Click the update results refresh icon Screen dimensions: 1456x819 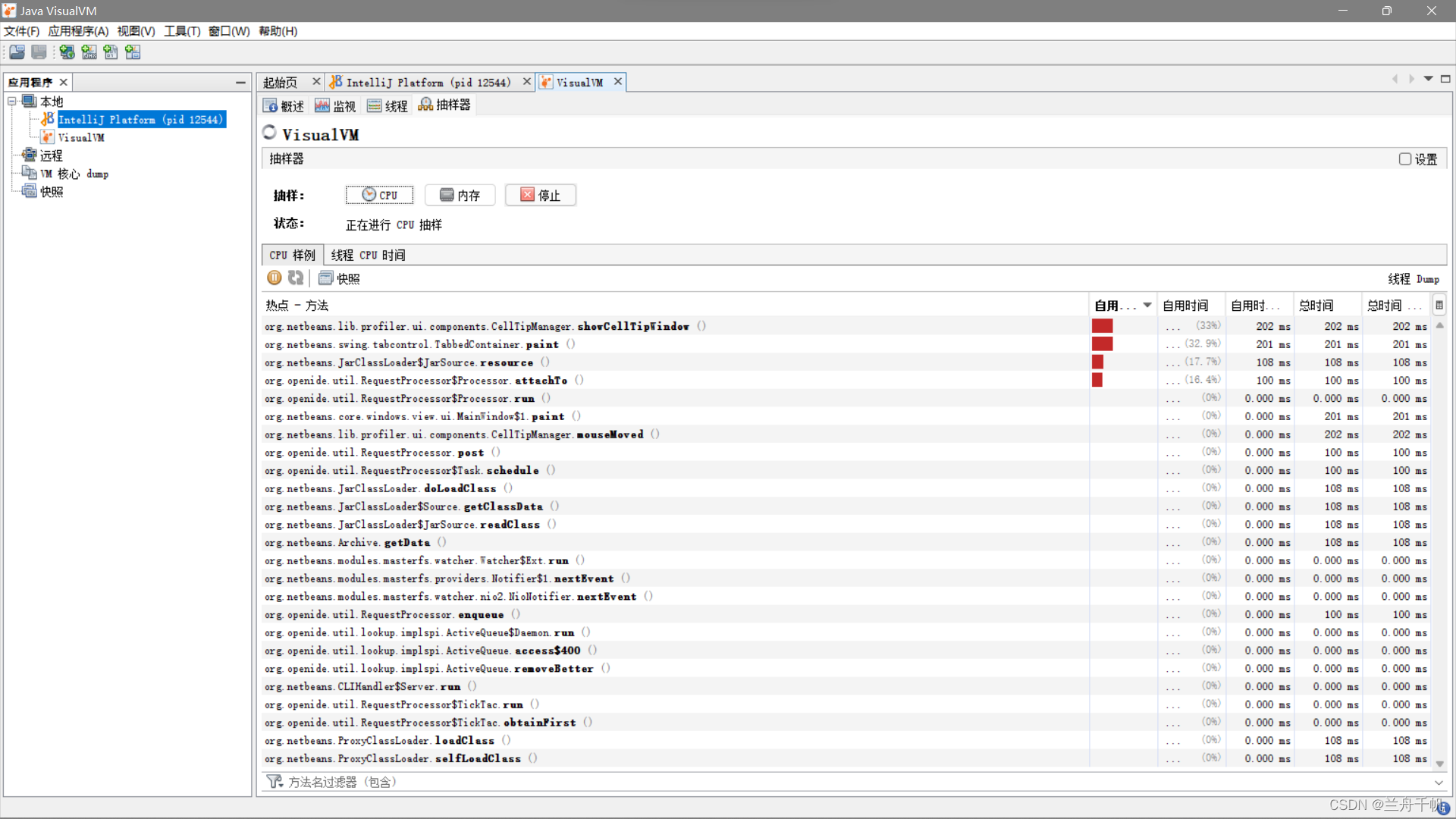tap(296, 278)
